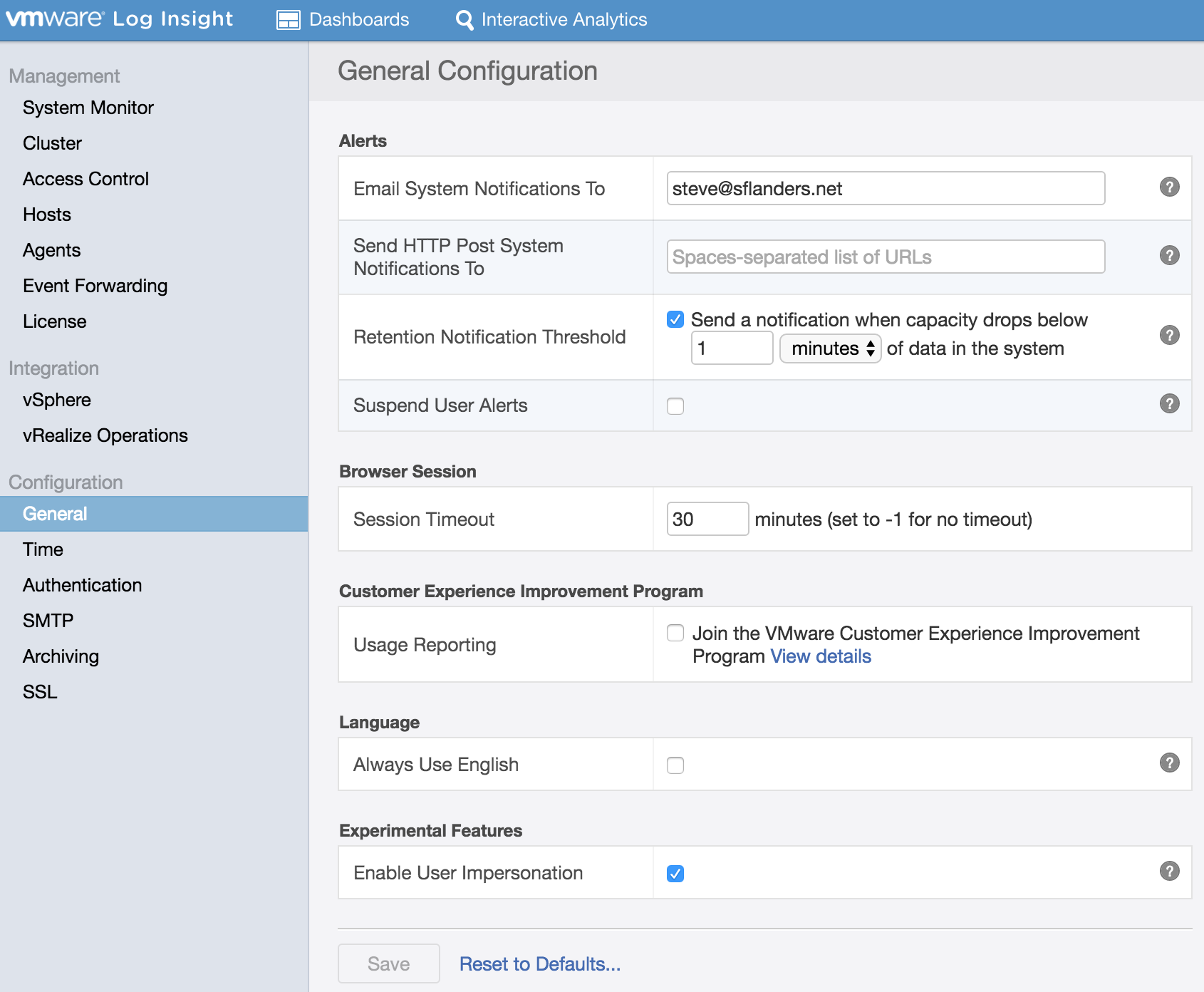Click help icon beside HTTP Post URLs field
The image size is (1204, 992).
tap(1169, 255)
